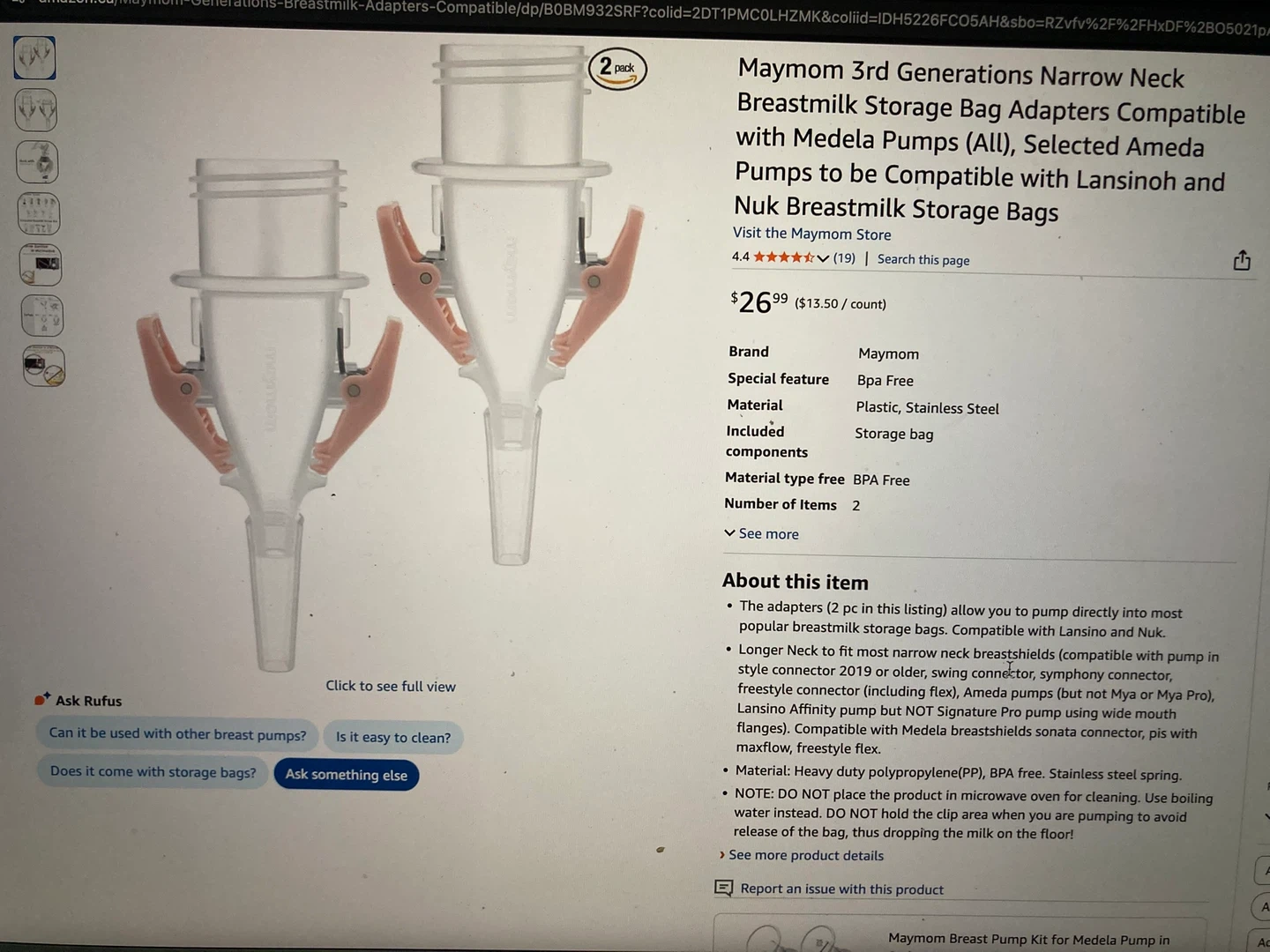The height and width of the screenshot is (952, 1270).
Task: Click the Report an issue flag icon
Action: [x=723, y=888]
